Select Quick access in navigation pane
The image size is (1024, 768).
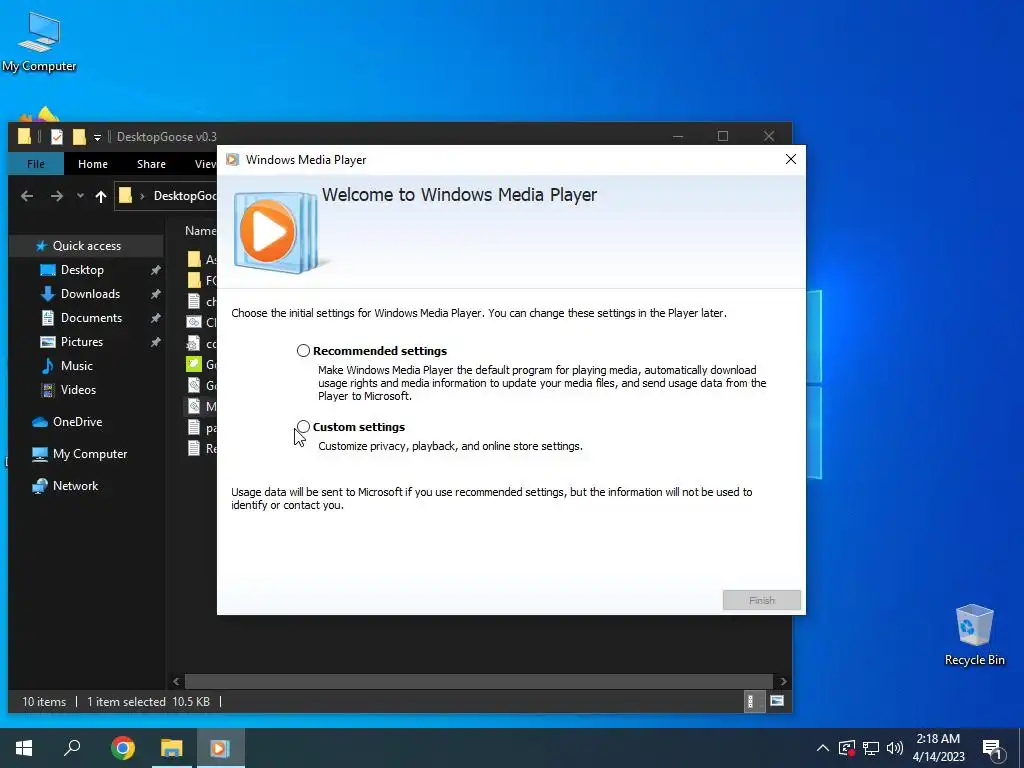click(x=86, y=246)
